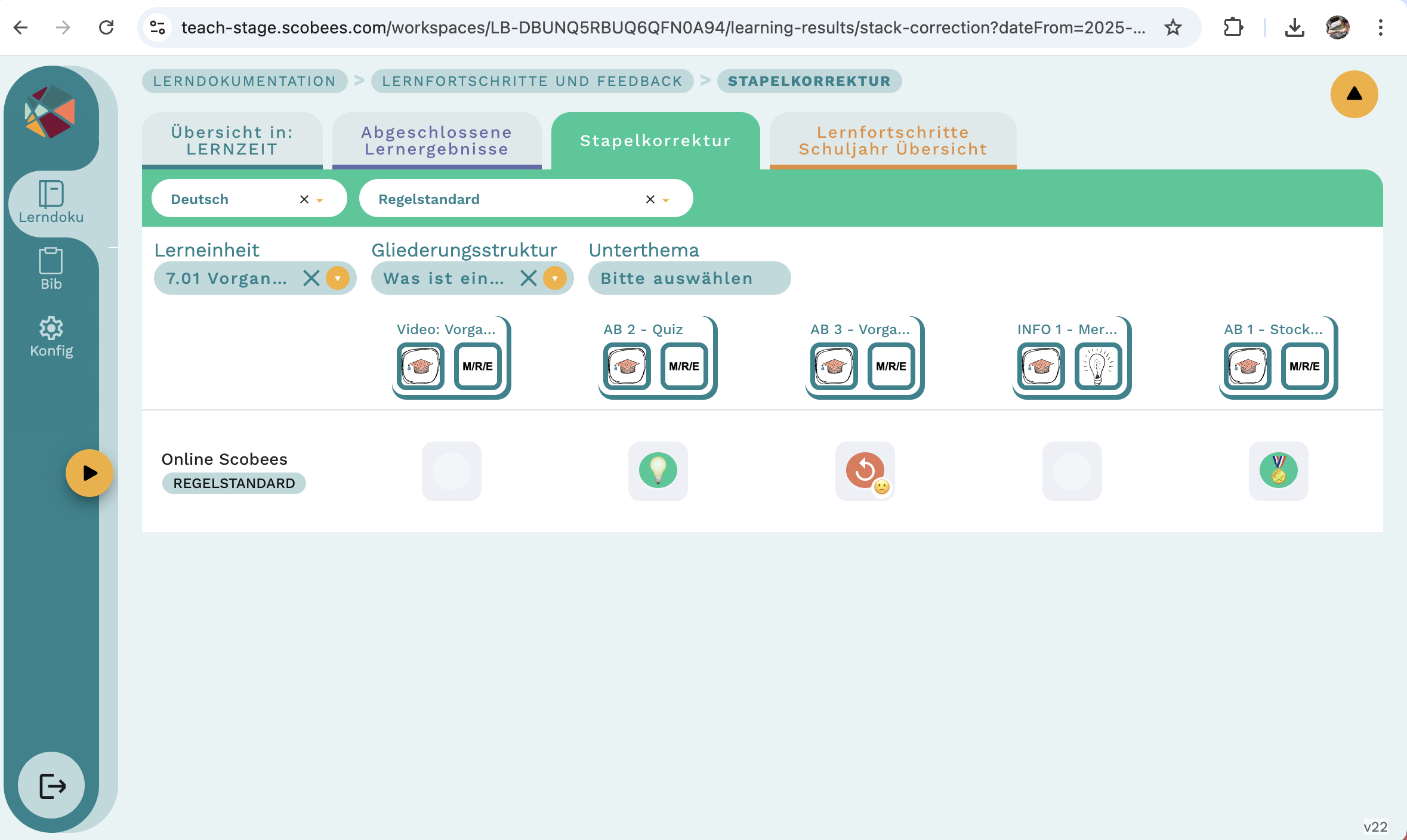This screenshot has height=840, width=1407.
Task: Click the orange up-arrow collapse button
Action: (1354, 94)
